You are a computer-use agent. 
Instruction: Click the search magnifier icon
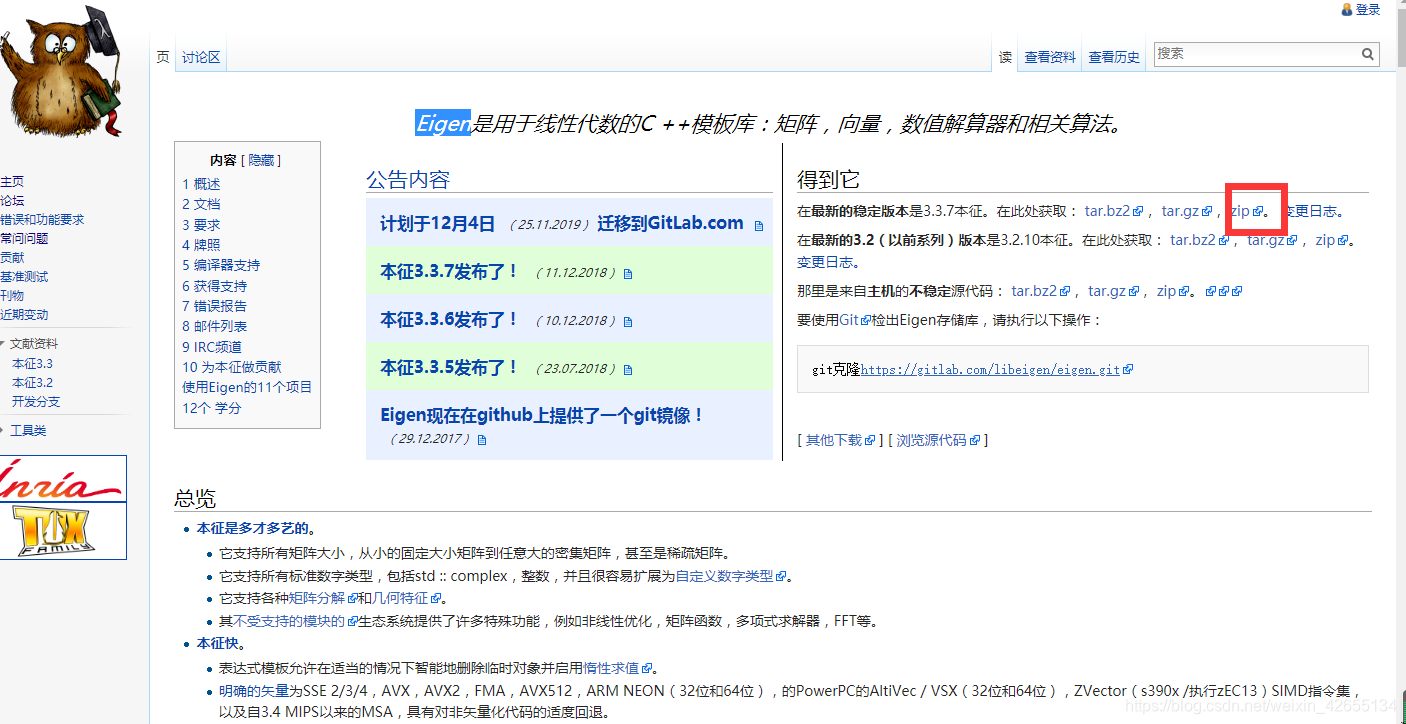(x=1369, y=53)
